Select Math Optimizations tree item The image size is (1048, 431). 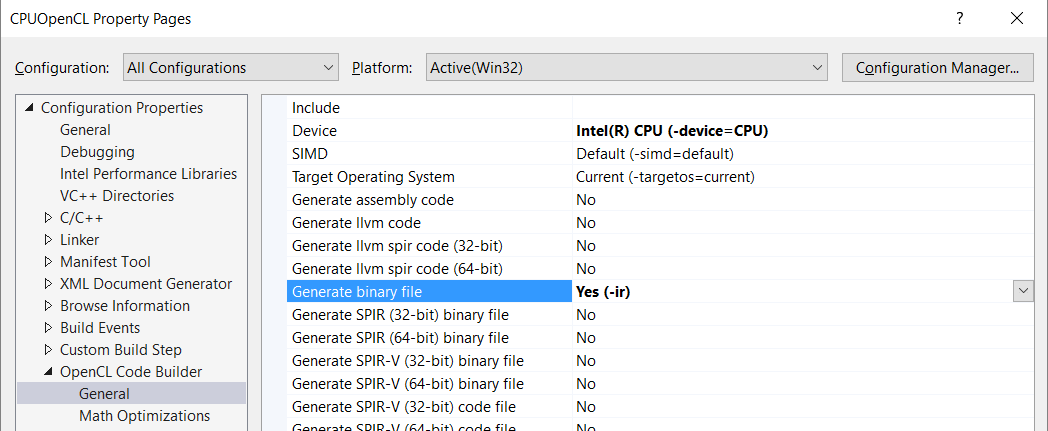point(144,416)
